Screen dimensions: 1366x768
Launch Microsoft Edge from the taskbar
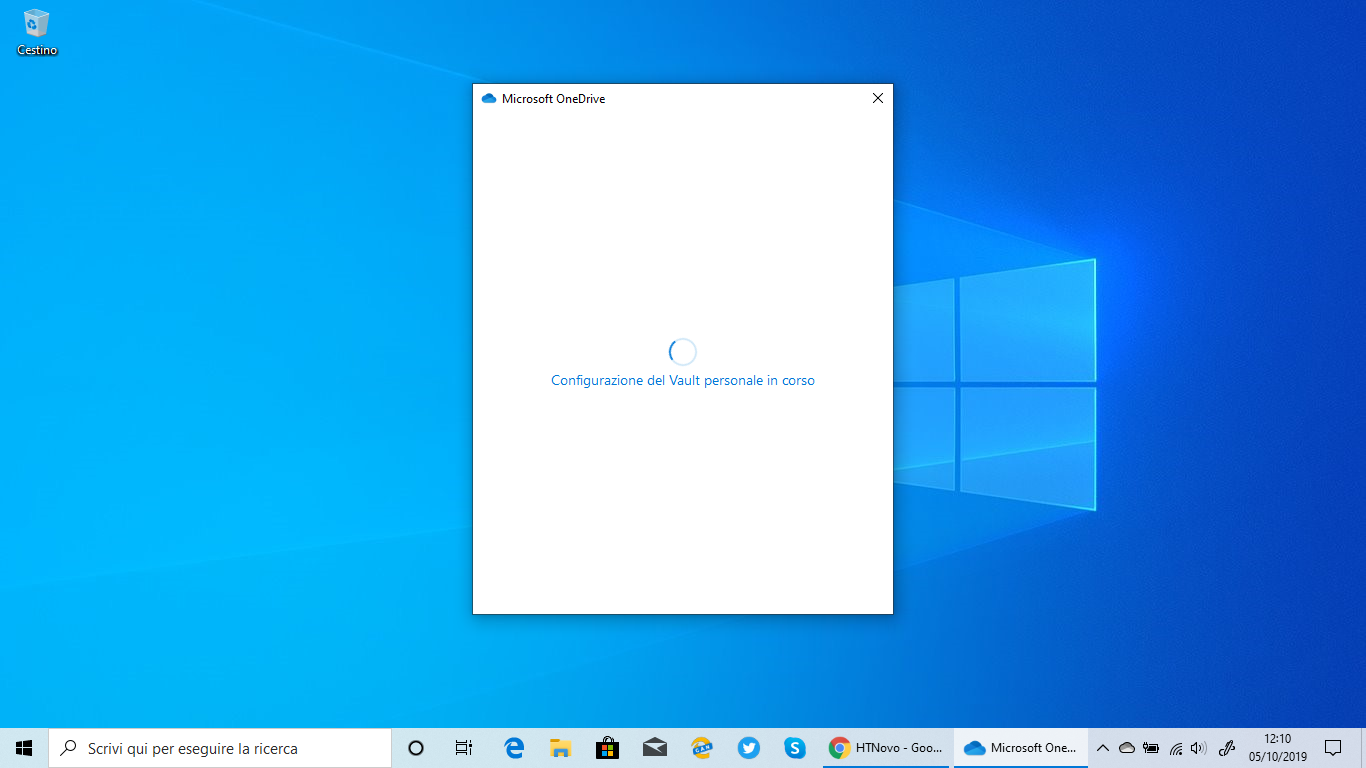[514, 748]
